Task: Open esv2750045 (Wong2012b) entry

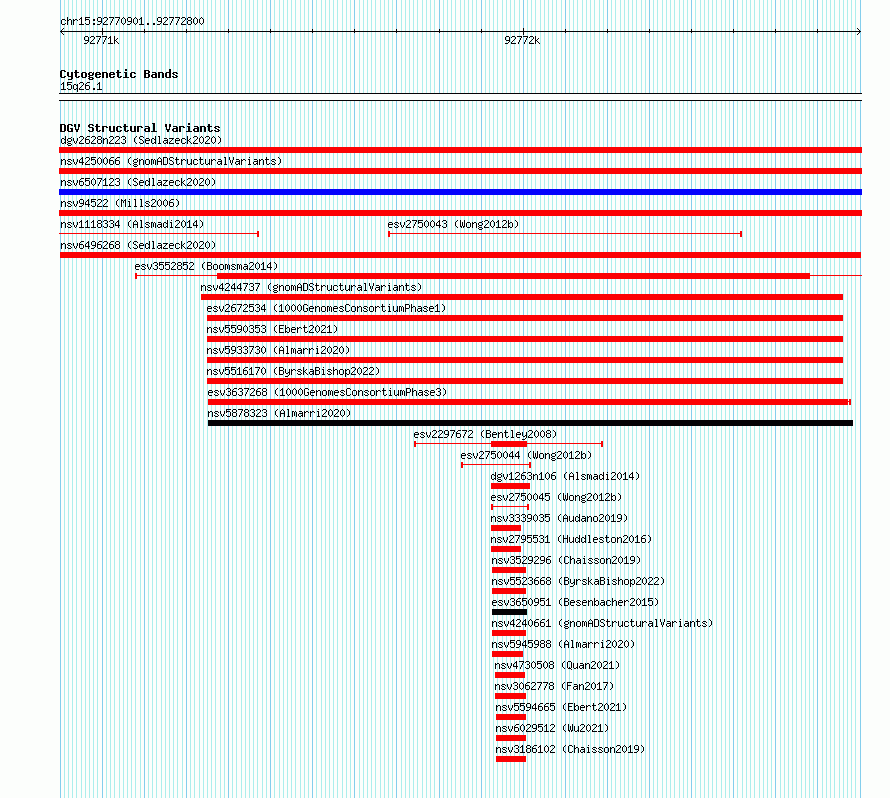Action: [556, 497]
